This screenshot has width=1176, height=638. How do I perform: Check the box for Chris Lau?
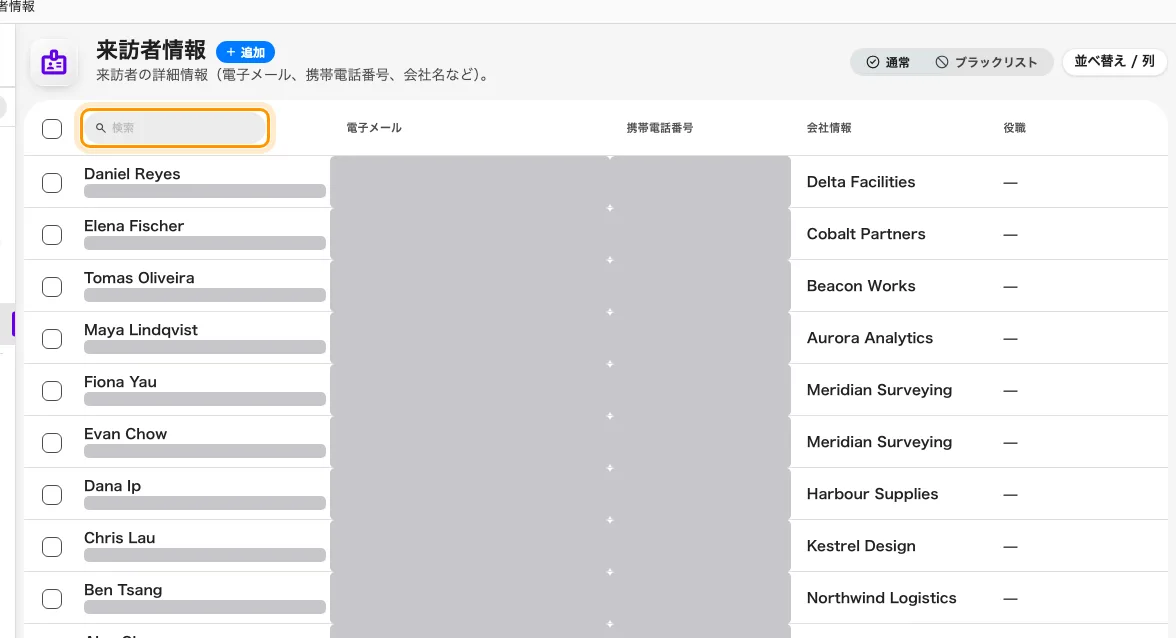pyautogui.click(x=52, y=547)
